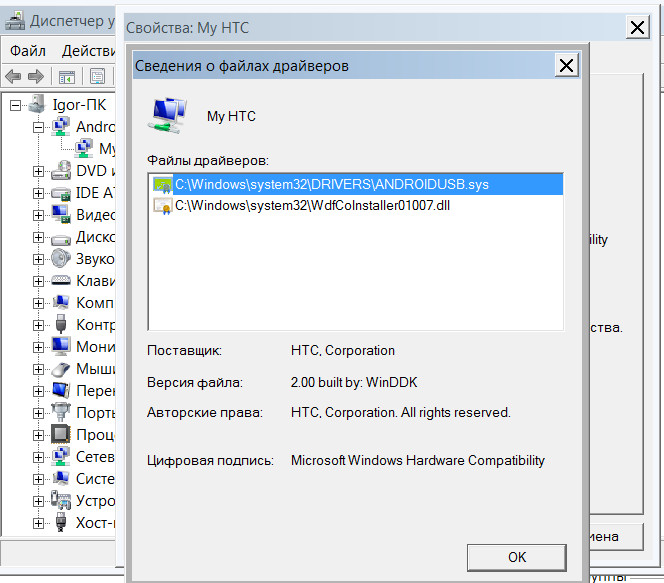Click the monitor category icon
The width and height of the screenshot is (664, 583).
click(x=61, y=346)
